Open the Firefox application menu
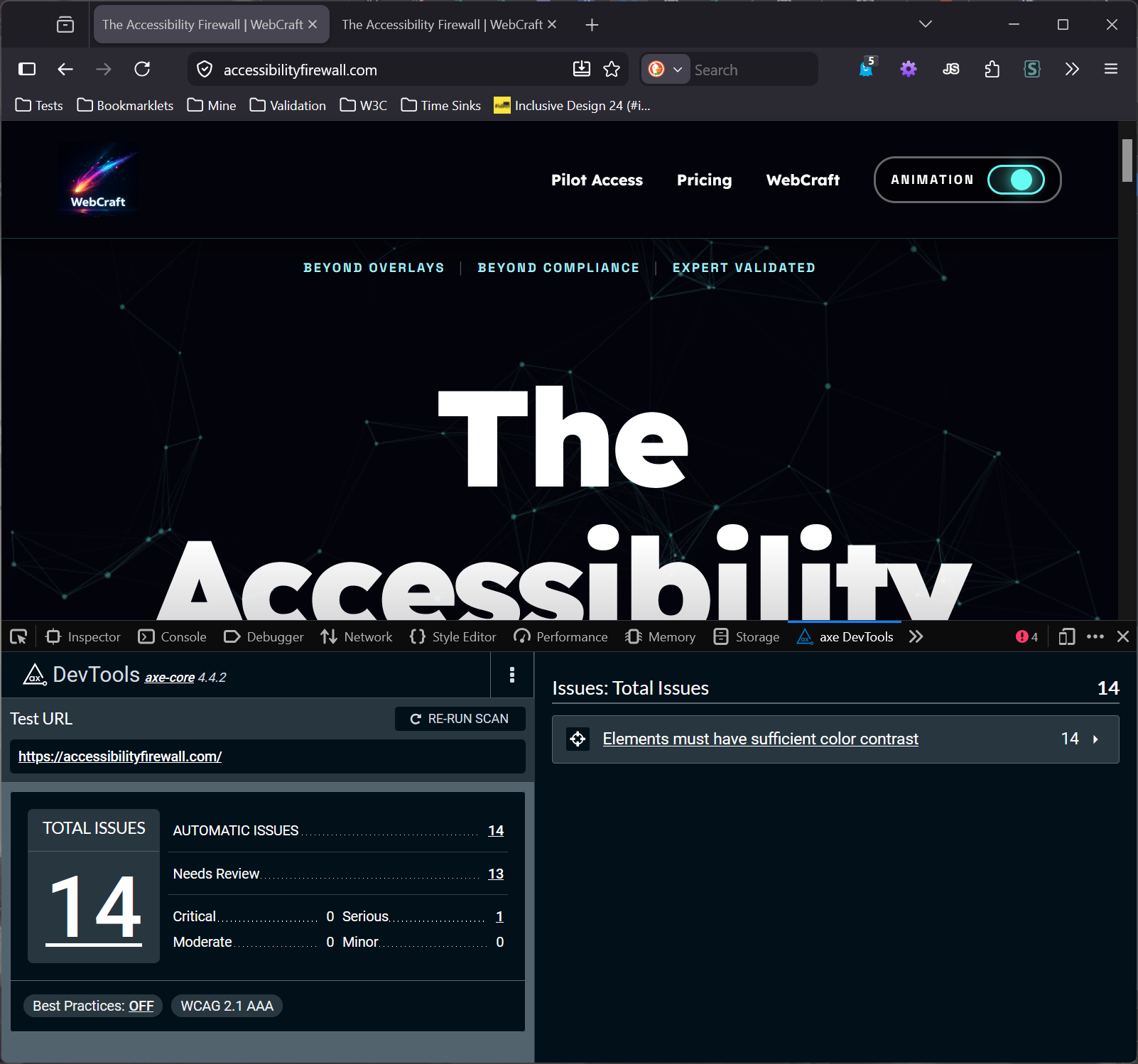The height and width of the screenshot is (1064, 1138). 1111,69
